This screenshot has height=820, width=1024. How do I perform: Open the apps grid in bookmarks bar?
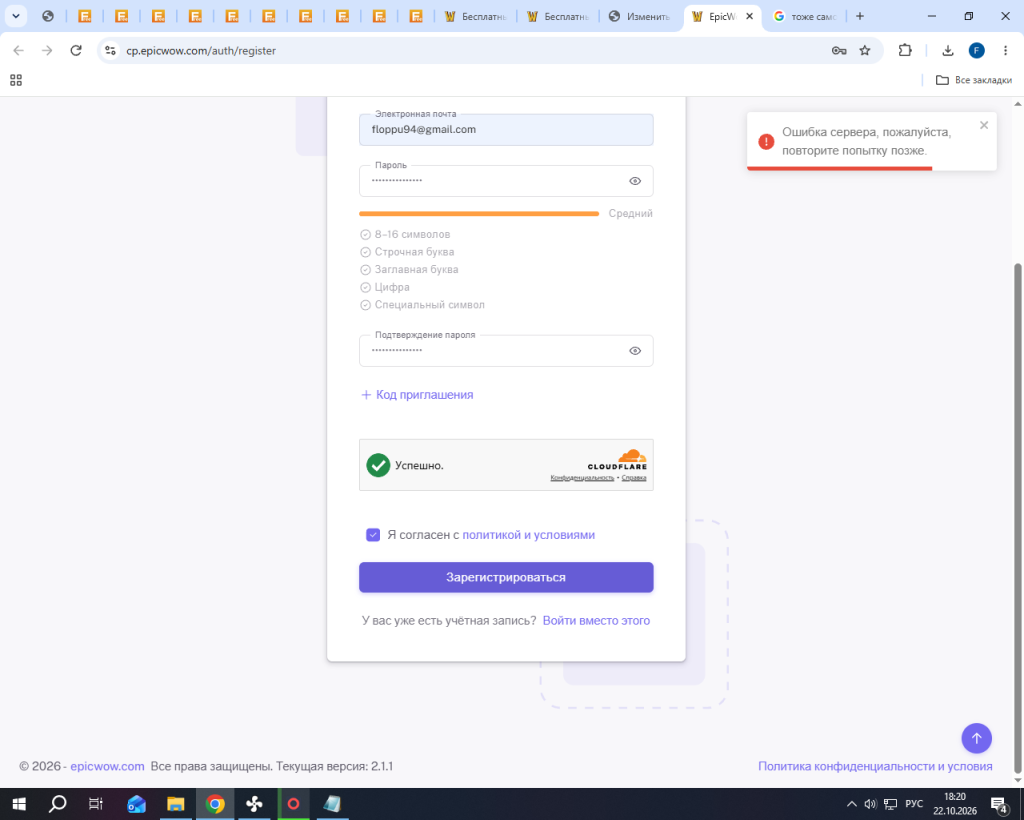coord(16,80)
